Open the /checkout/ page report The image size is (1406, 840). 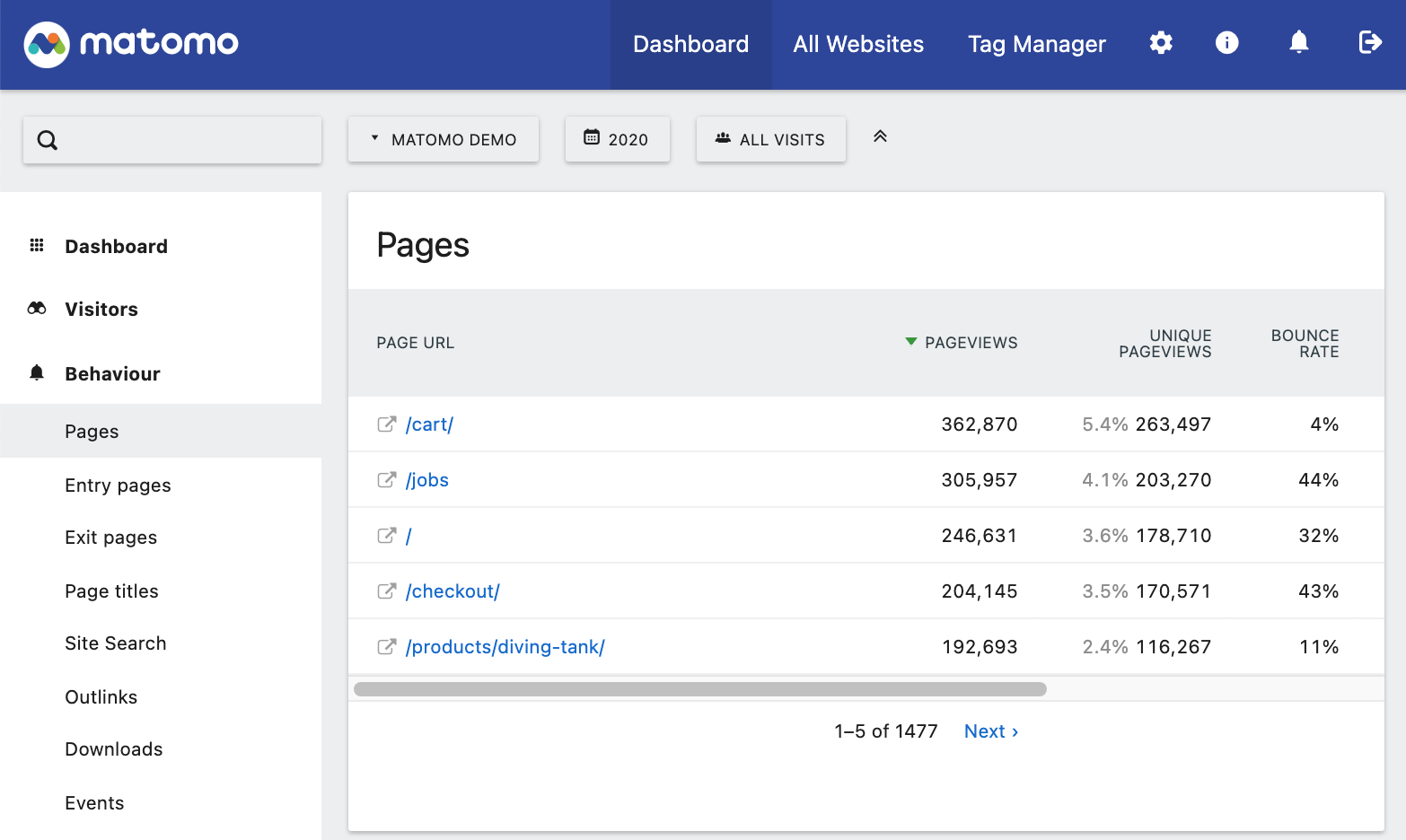453,591
